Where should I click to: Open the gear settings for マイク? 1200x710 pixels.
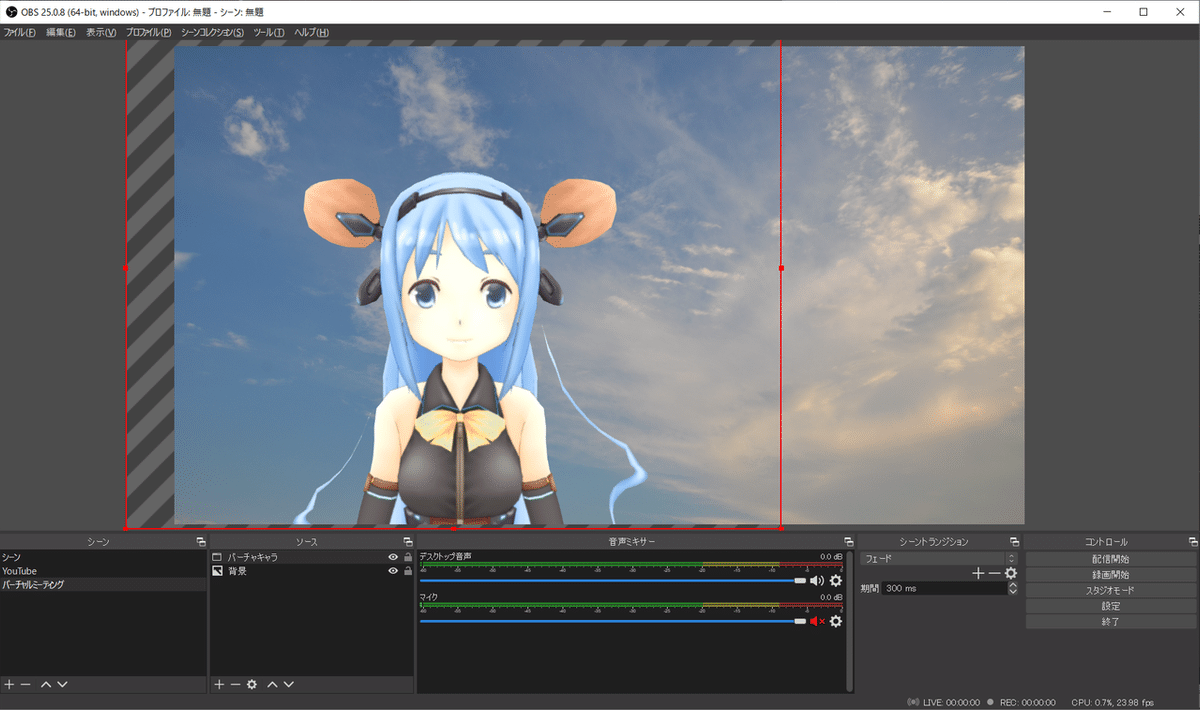pyautogui.click(x=836, y=621)
